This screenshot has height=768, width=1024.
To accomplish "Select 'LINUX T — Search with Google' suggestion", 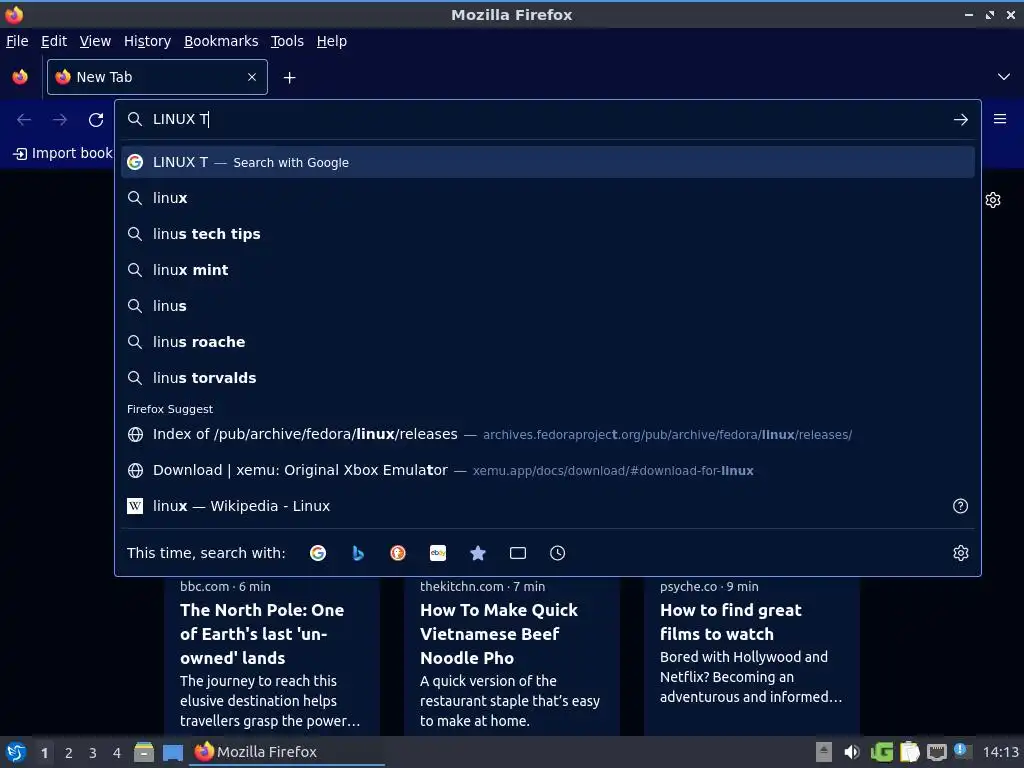I will 547,162.
